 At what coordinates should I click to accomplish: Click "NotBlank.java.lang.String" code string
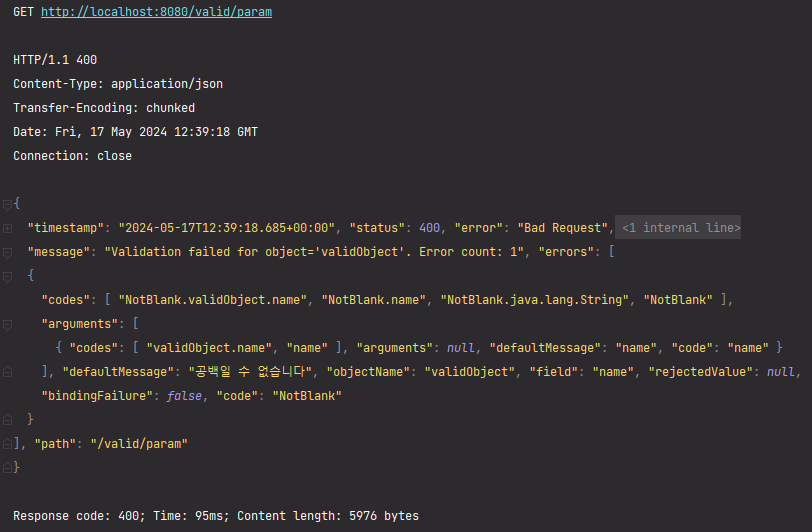click(534, 300)
